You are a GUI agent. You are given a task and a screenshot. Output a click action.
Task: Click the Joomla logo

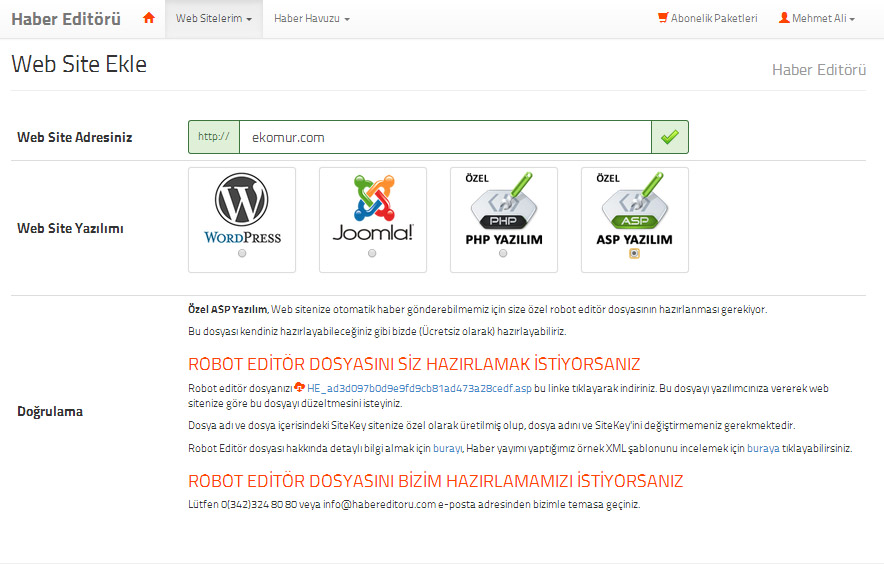373,208
